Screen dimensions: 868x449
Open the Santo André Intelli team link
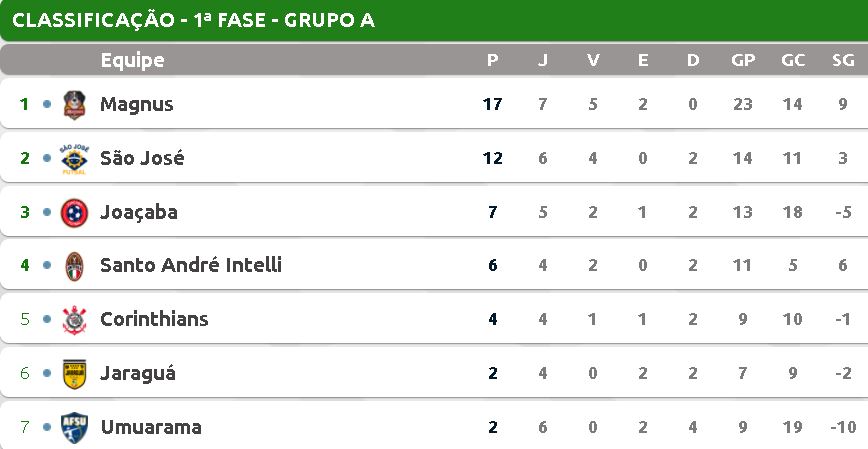click(x=191, y=265)
